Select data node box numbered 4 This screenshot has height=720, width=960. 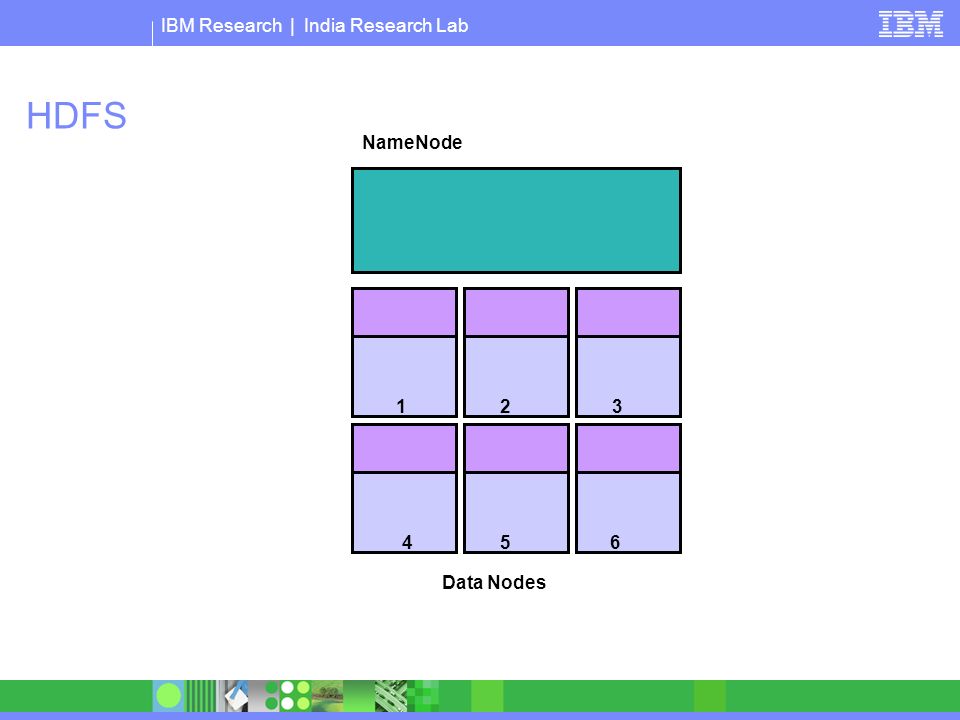pyautogui.click(x=404, y=489)
